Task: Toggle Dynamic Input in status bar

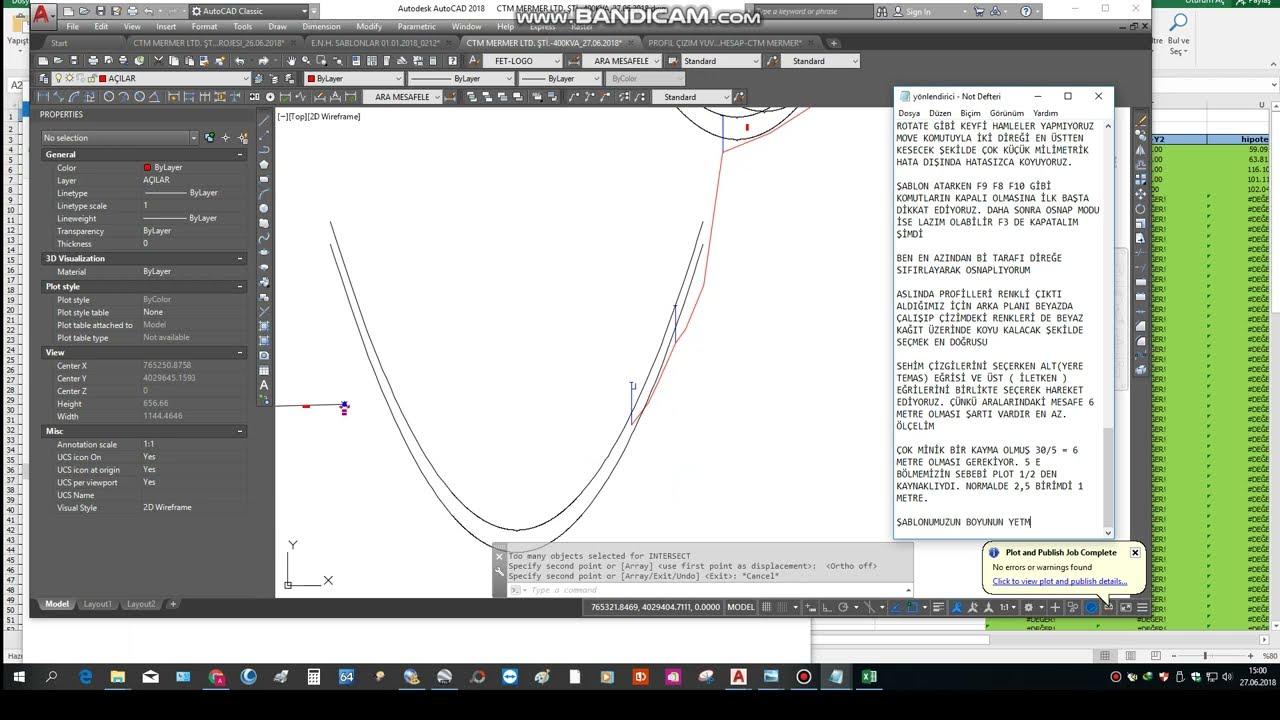Action: pyautogui.click(x=811, y=607)
